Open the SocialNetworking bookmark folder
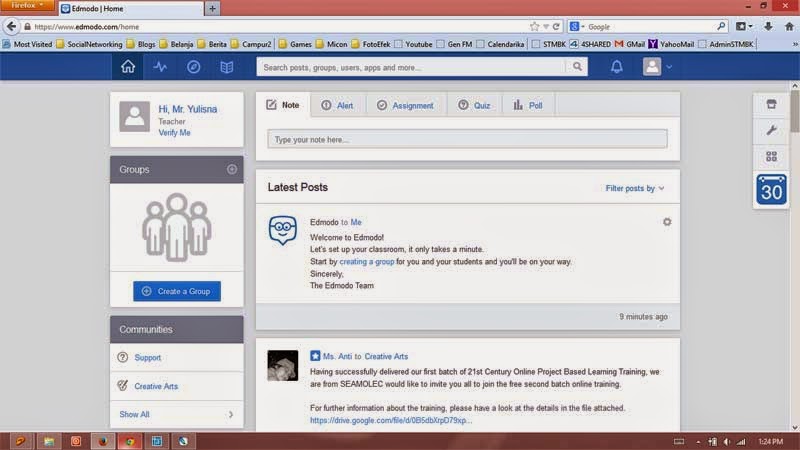This screenshot has height=450, width=800. pos(89,44)
